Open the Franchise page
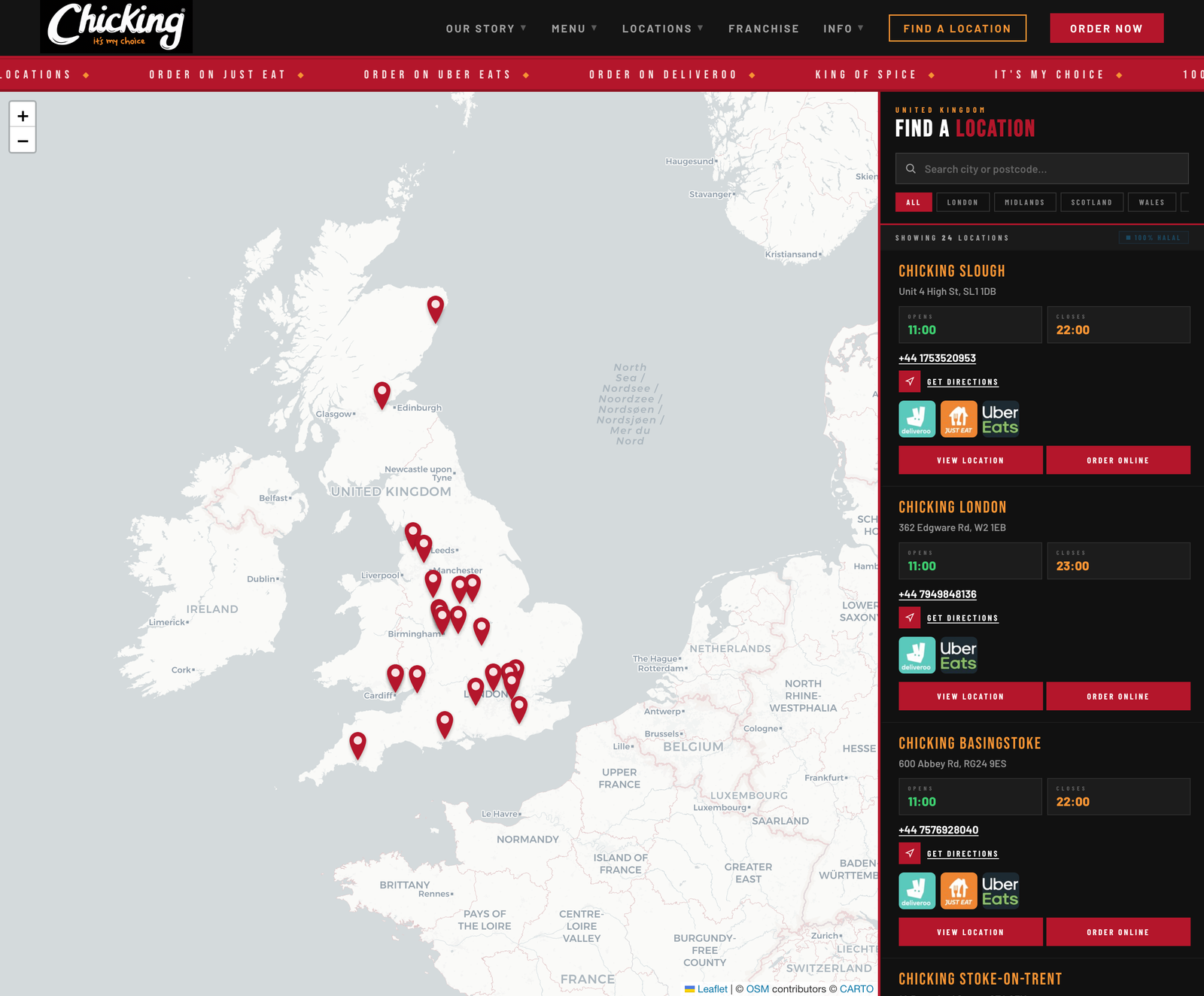1204x996 pixels. coord(763,29)
